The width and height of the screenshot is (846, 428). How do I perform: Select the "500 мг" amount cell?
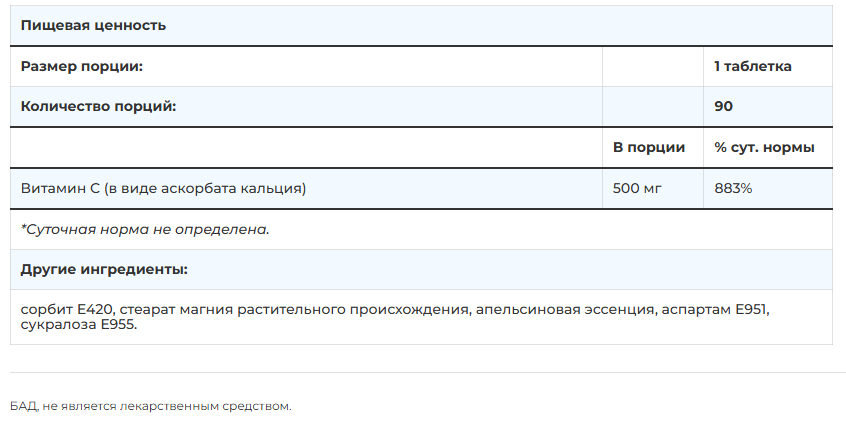[x=638, y=188]
